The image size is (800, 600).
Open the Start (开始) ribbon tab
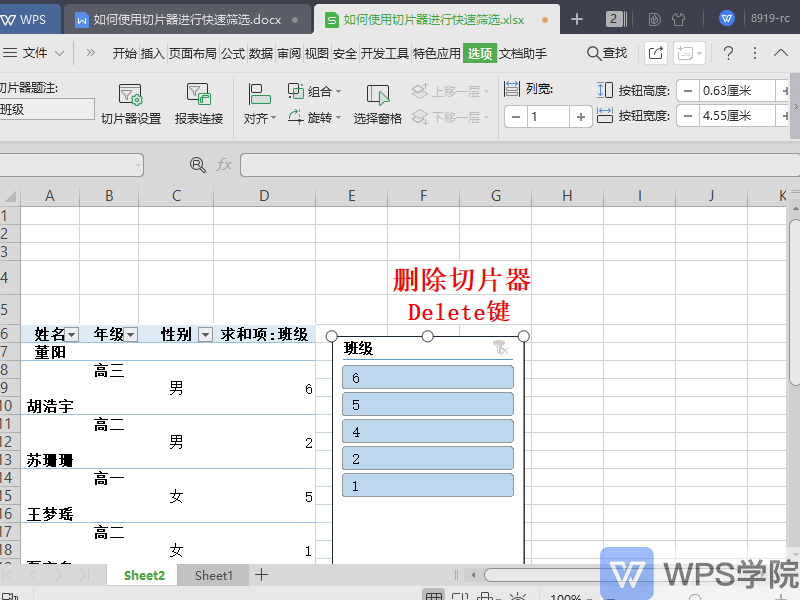pyautogui.click(x=125, y=53)
